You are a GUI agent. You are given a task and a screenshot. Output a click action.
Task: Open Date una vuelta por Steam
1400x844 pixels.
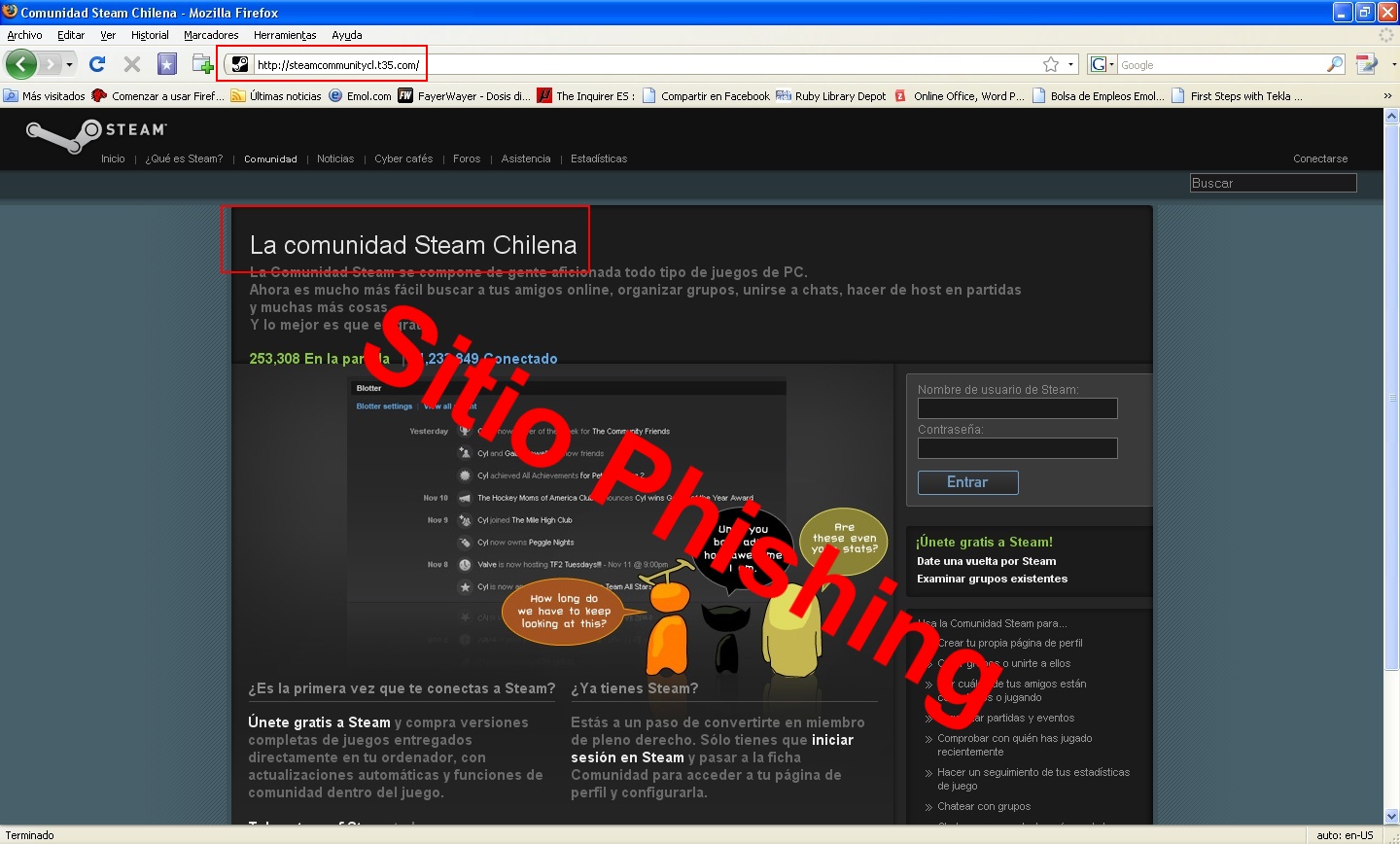tap(986, 561)
